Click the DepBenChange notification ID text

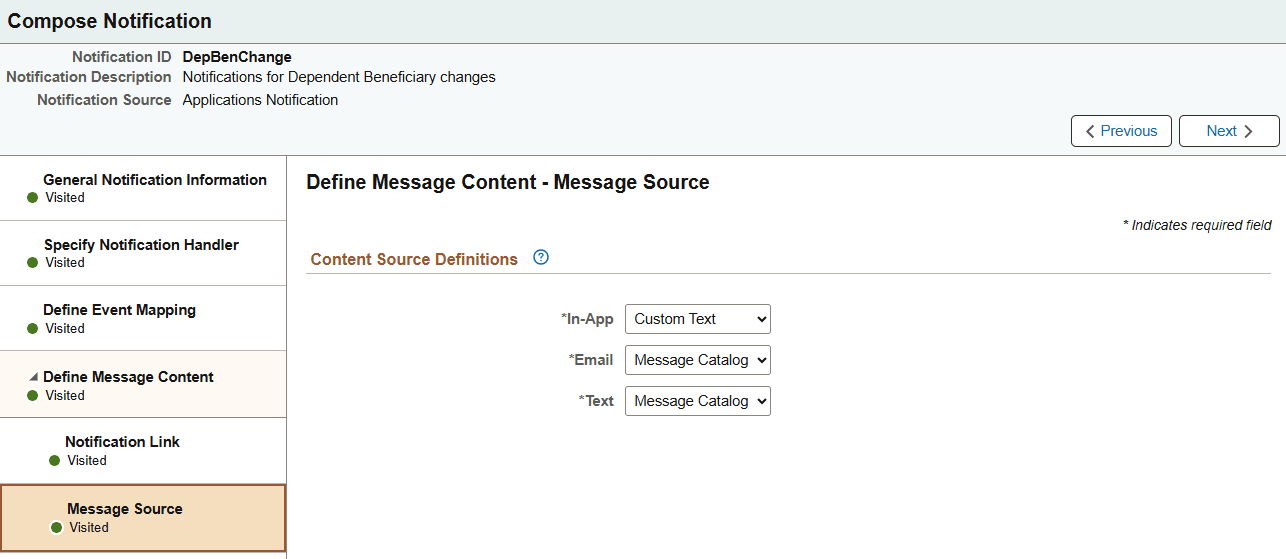click(237, 57)
